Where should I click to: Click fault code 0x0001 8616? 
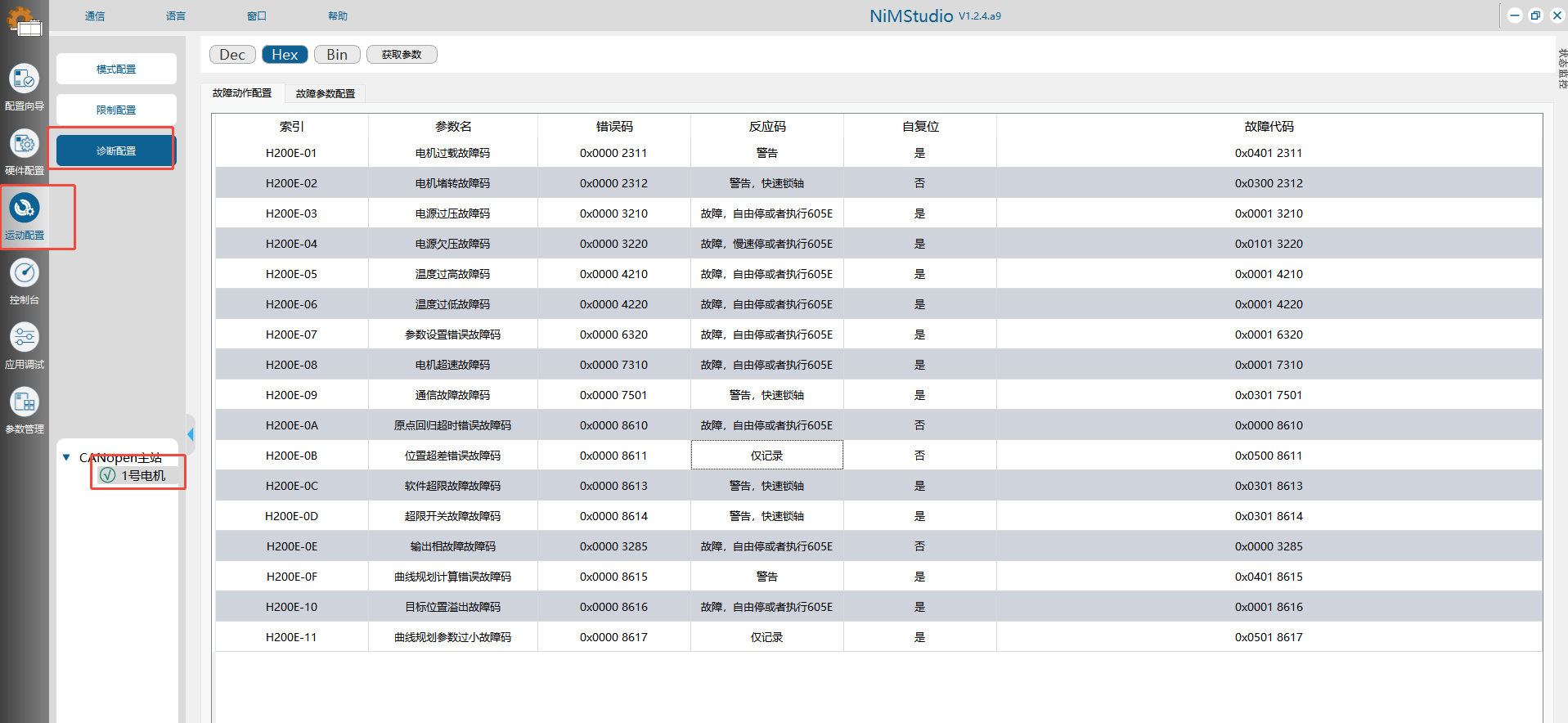coord(1269,606)
